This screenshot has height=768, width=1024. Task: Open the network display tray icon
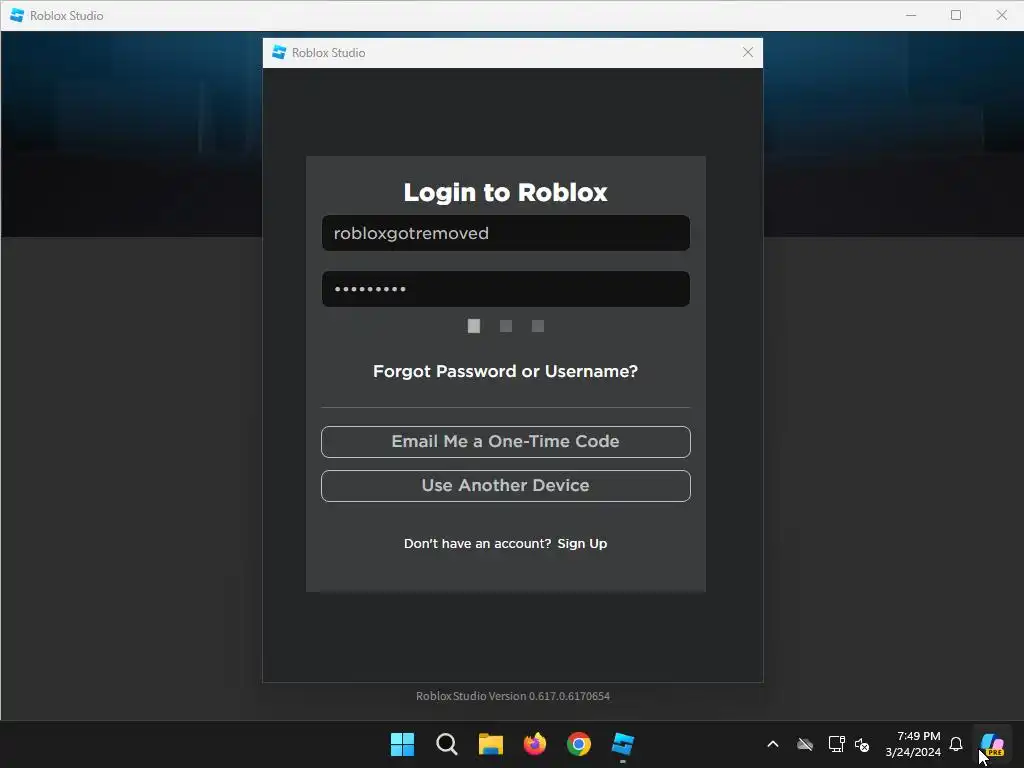[x=836, y=744]
